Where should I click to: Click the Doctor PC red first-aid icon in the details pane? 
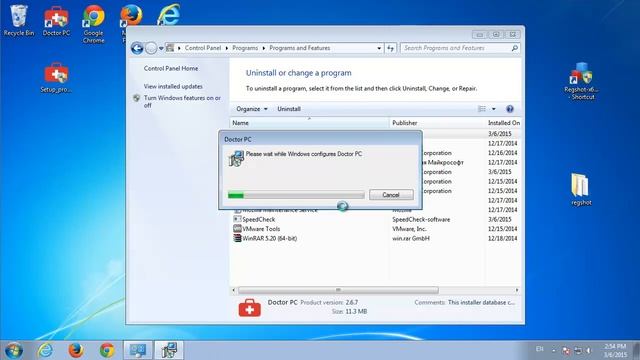pyautogui.click(x=249, y=308)
